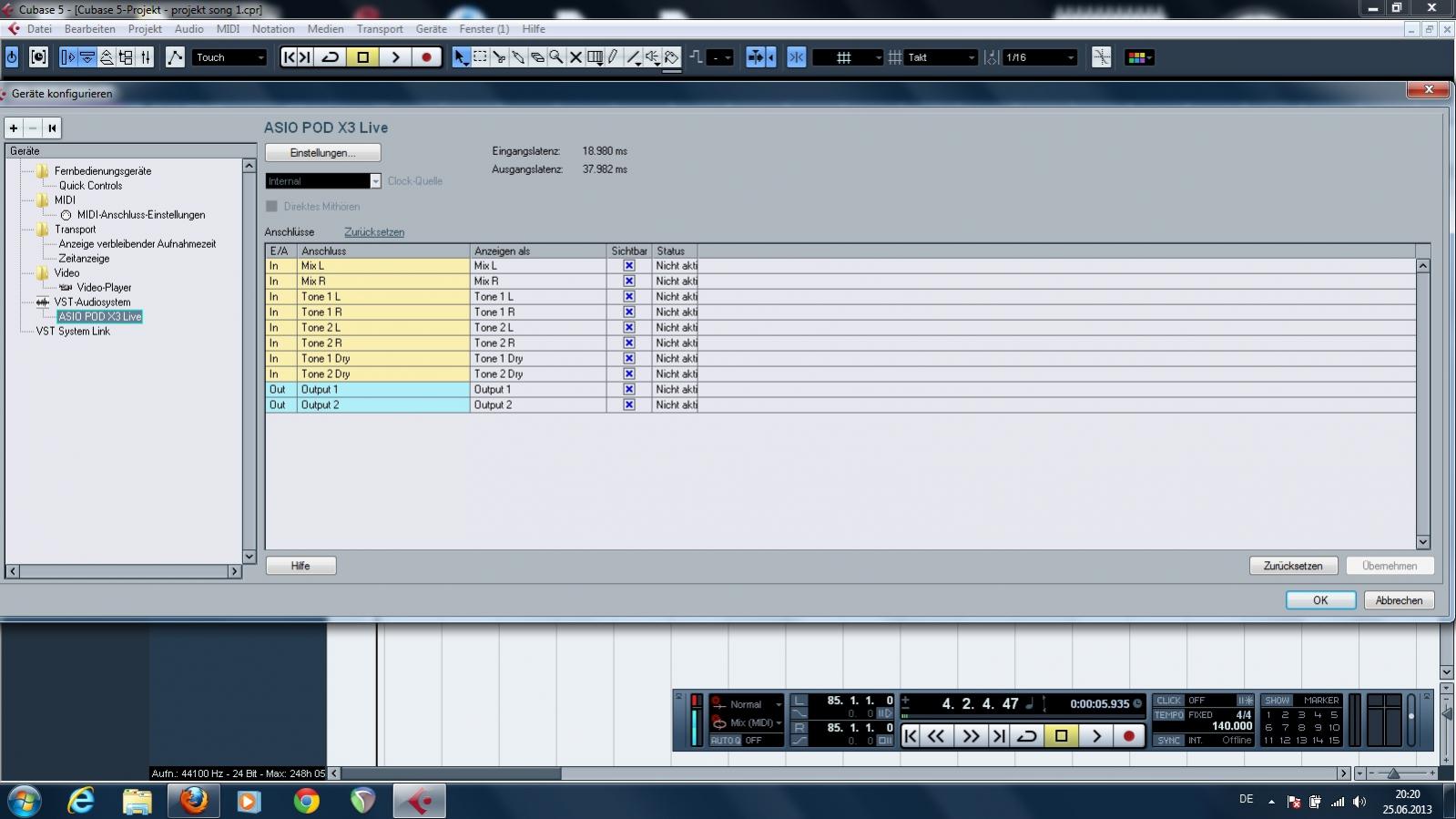Open the Mixer from toolbar icon

(x=146, y=57)
